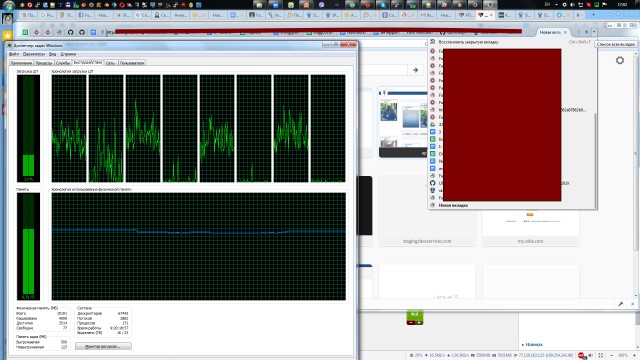Toggle the speaker mute icon in browser status bar

(590, 356)
